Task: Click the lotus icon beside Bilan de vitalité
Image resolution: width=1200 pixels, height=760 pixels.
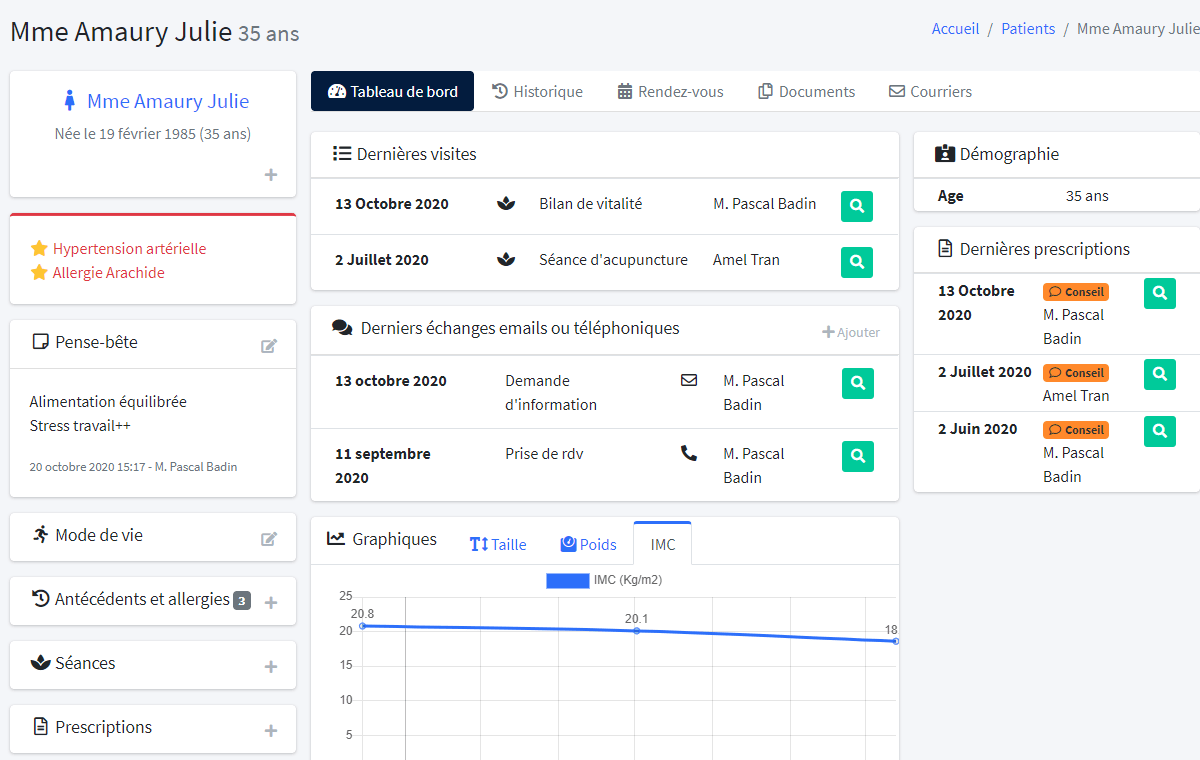Action: 506,204
